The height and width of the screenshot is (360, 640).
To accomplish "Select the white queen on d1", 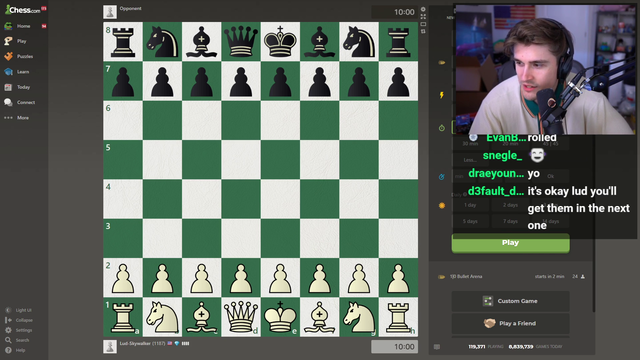I will click(x=241, y=317).
